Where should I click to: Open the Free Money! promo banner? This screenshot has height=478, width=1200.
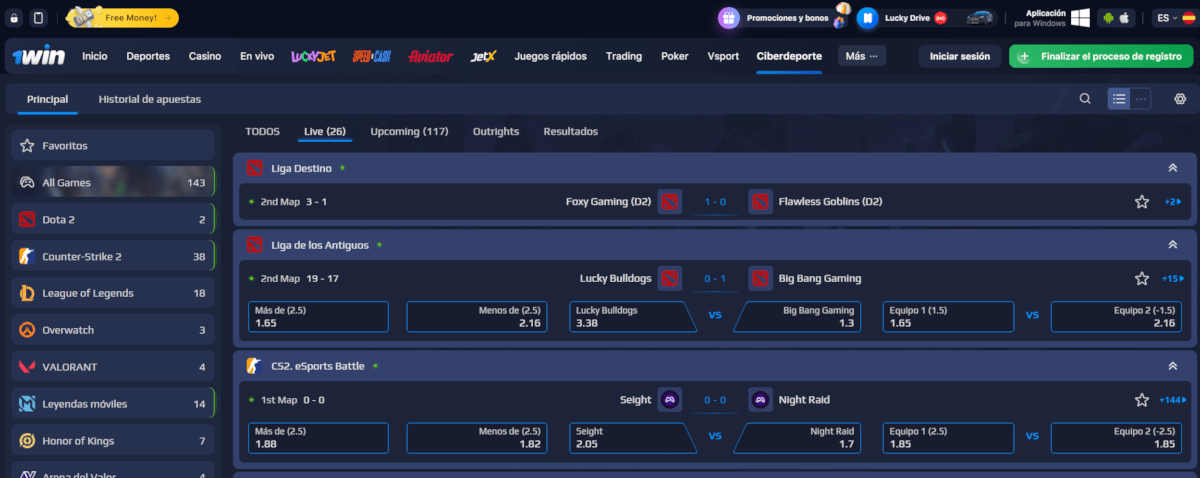[x=123, y=18]
